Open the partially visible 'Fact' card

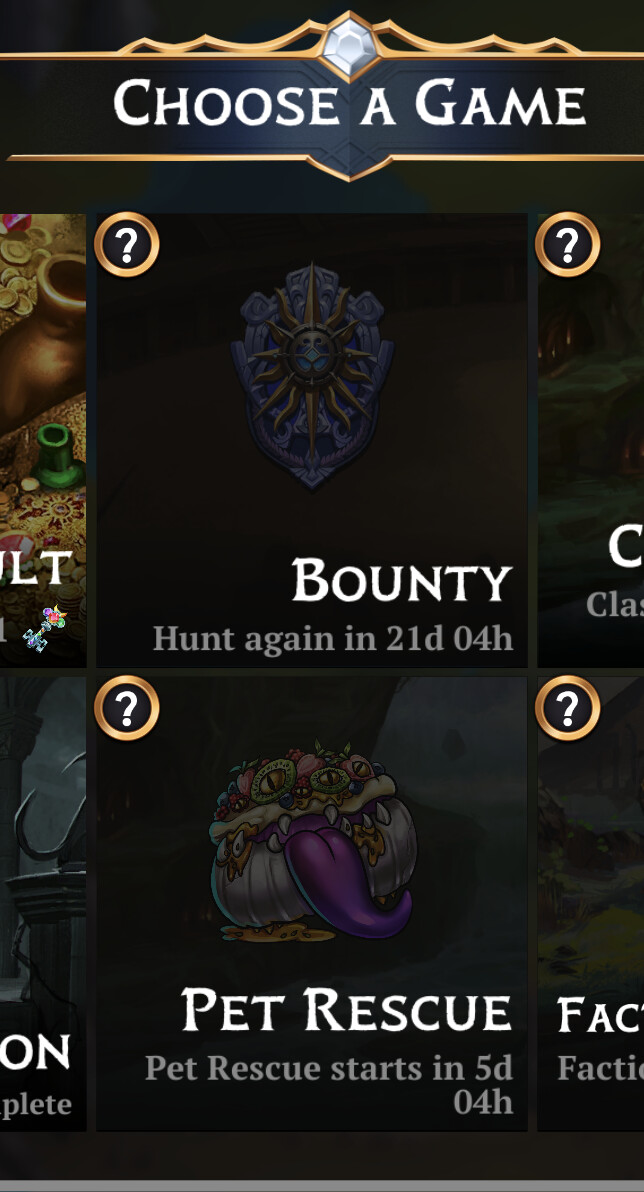(591, 903)
